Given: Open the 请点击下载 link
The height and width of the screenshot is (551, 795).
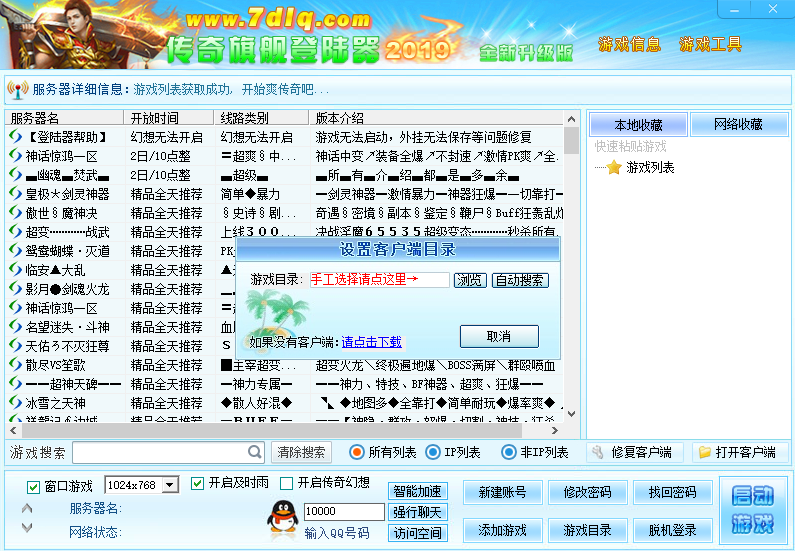Looking at the screenshot, I should (372, 342).
